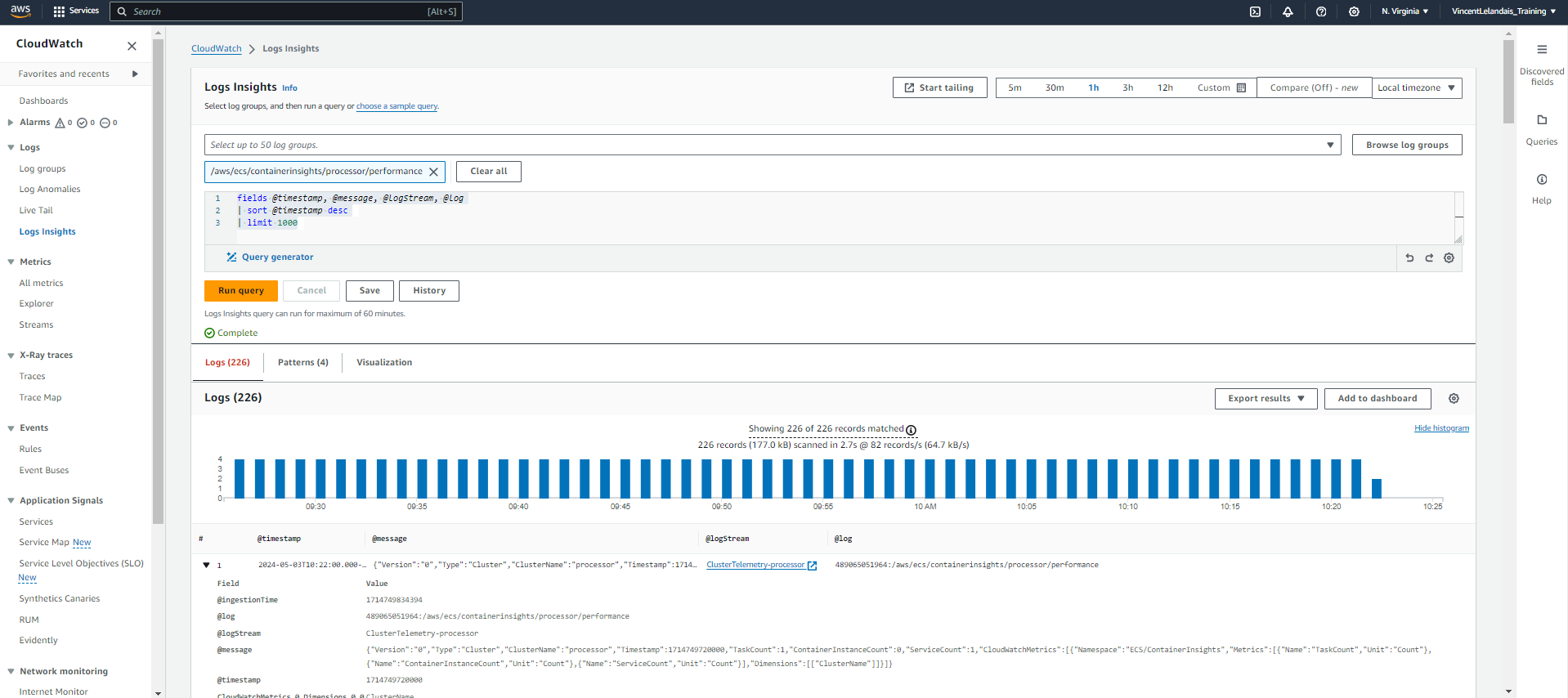1568x698 pixels.
Task: Click the insufficient data alarms icon
Action: click(x=105, y=123)
